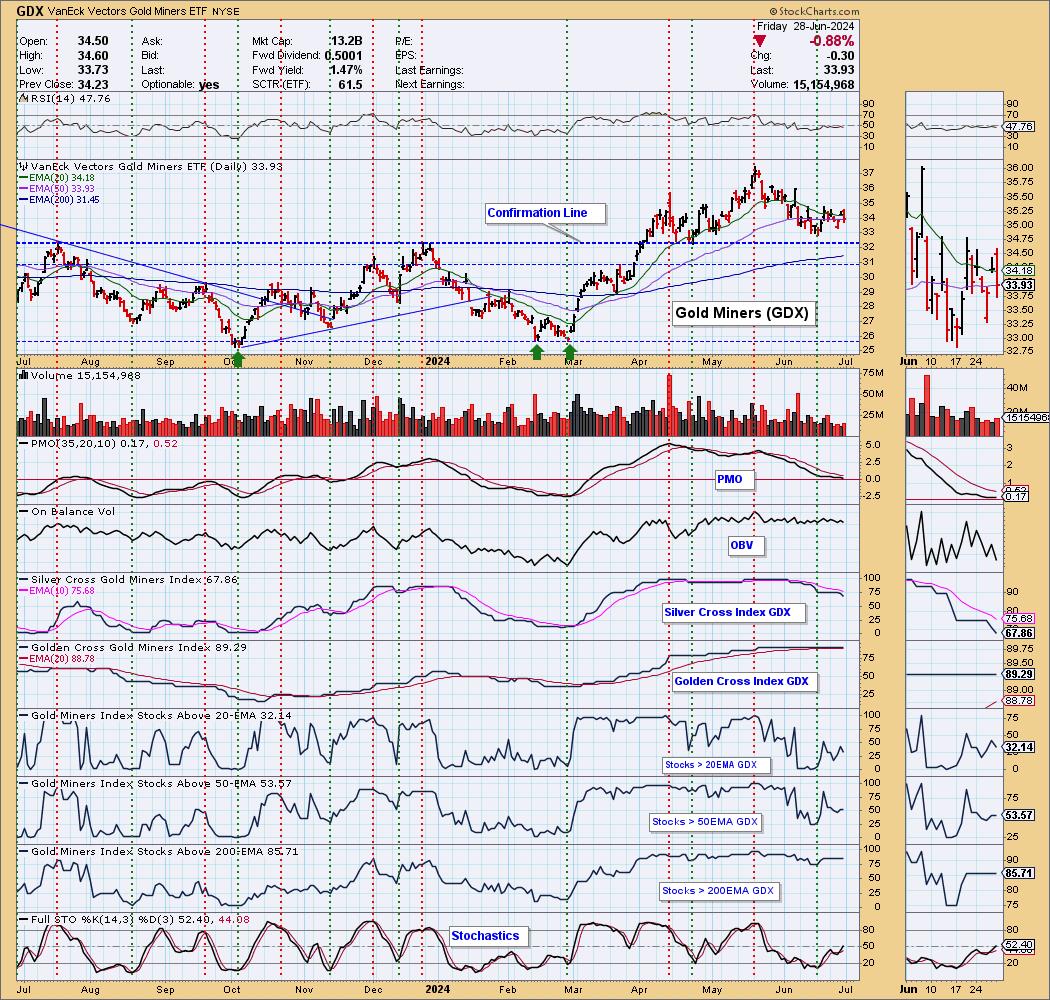The image size is (1050, 1000).
Task: Click the Volume value 15,154,968 in the header
Action: [x=822, y=84]
